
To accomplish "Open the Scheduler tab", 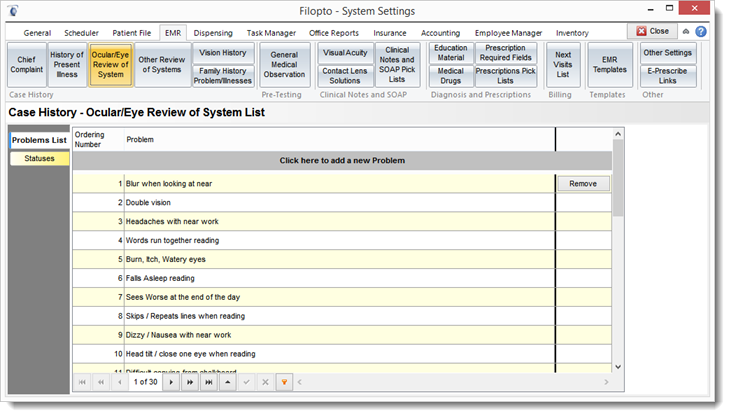I will 81,33.
